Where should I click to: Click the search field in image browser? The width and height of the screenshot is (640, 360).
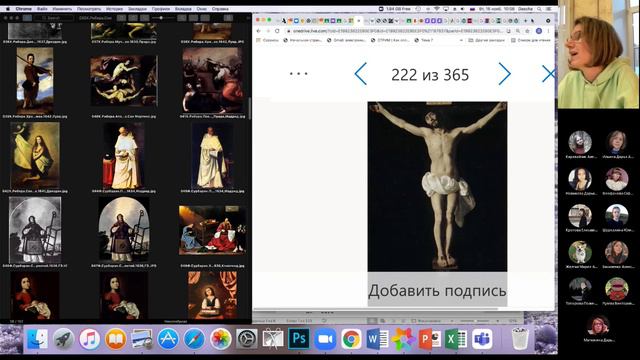[x=54, y=18]
